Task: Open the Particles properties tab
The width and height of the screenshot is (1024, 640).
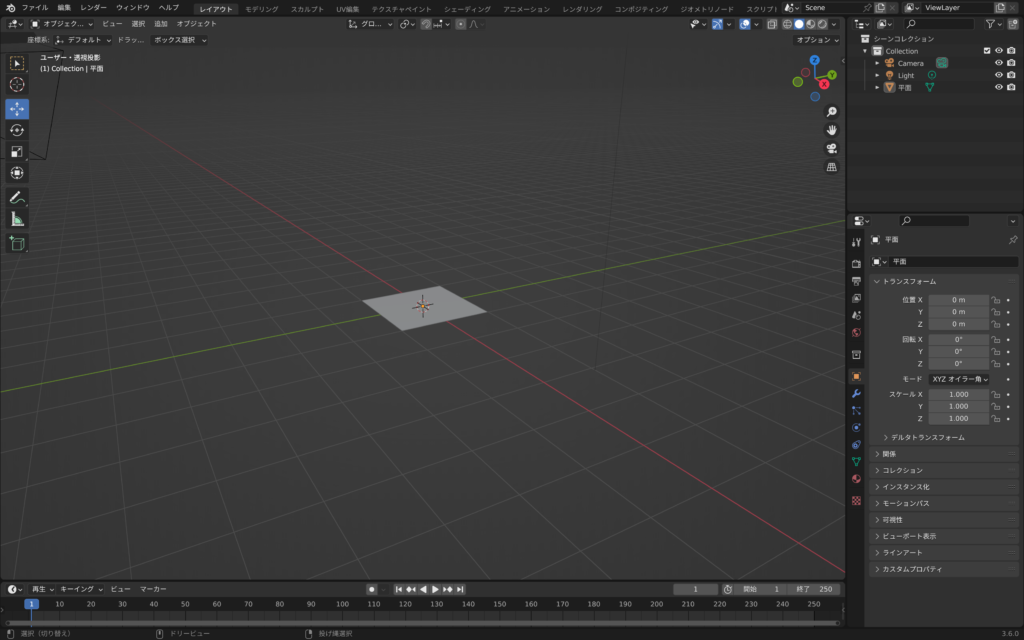Action: pyautogui.click(x=856, y=411)
